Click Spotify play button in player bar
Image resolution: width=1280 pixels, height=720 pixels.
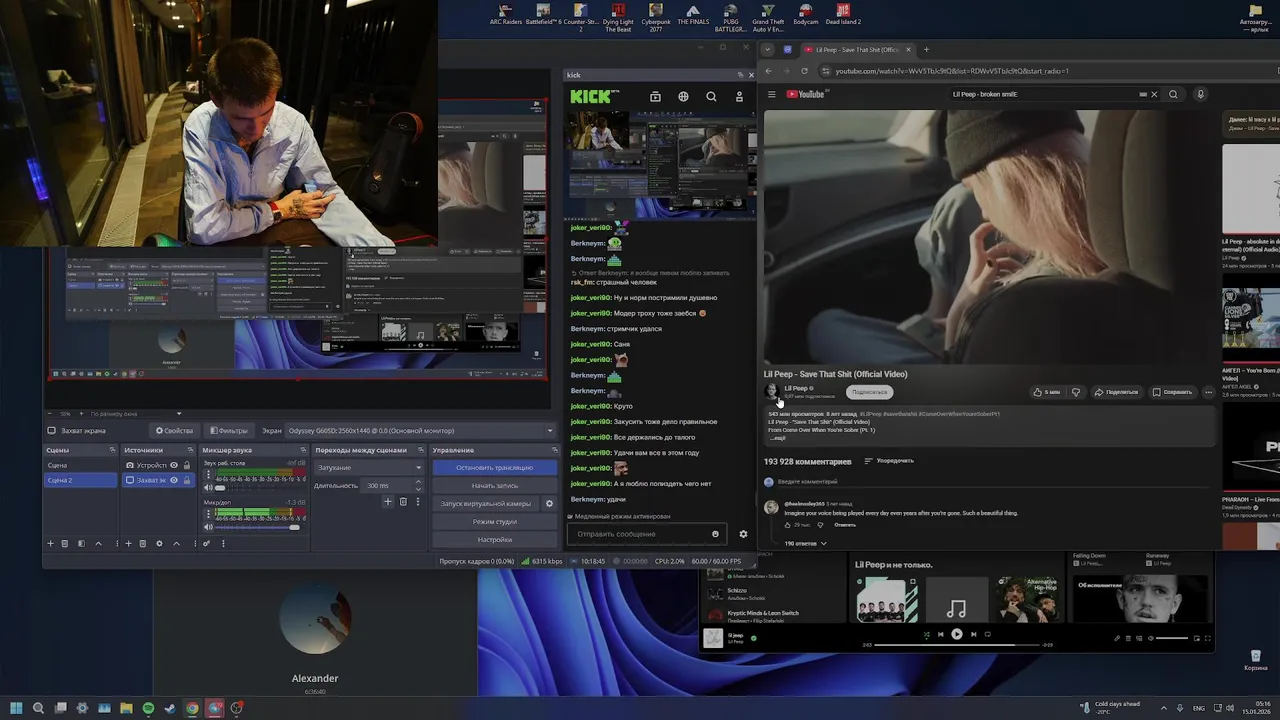pos(957,634)
